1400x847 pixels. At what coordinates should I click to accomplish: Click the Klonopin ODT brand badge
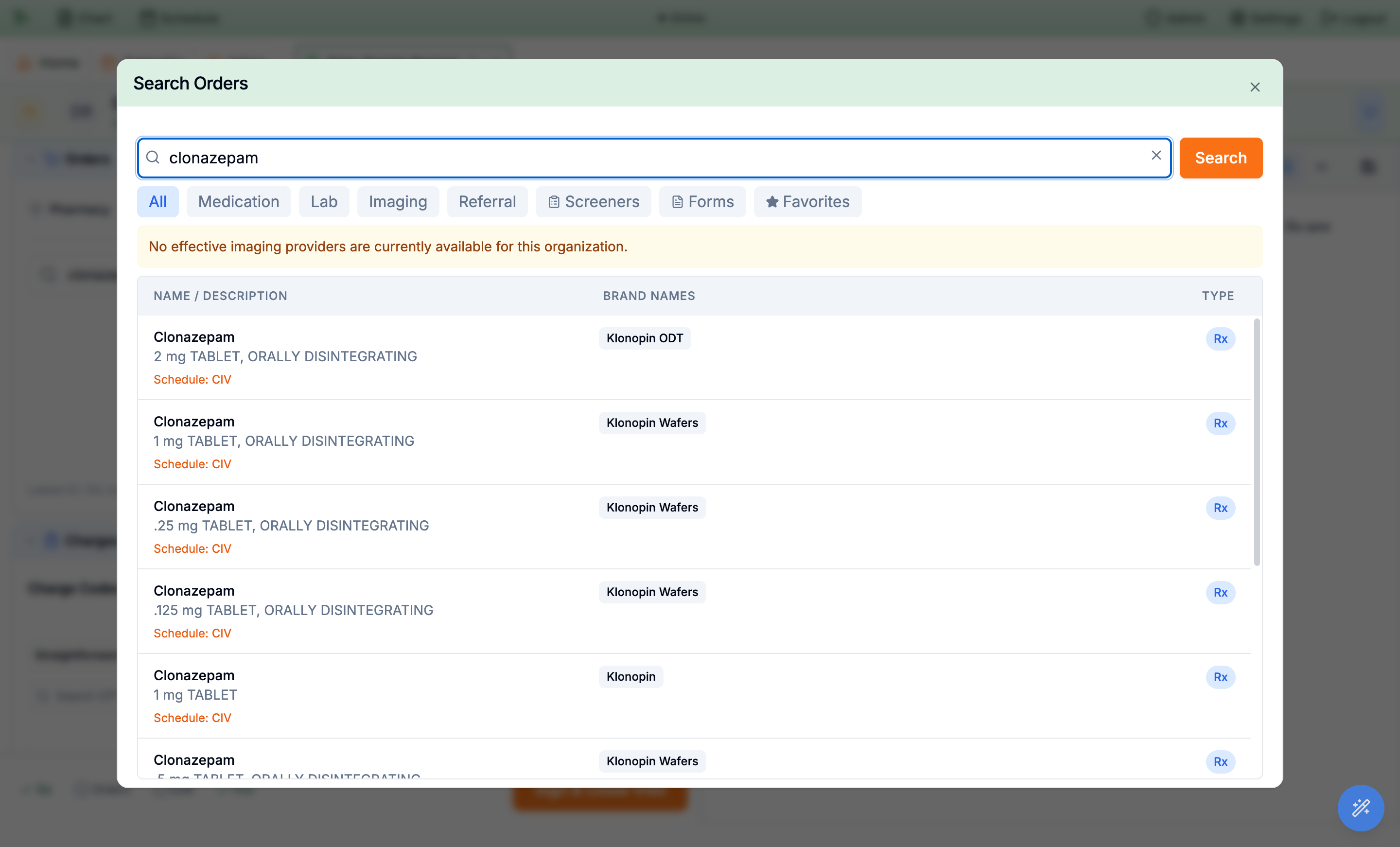644,338
